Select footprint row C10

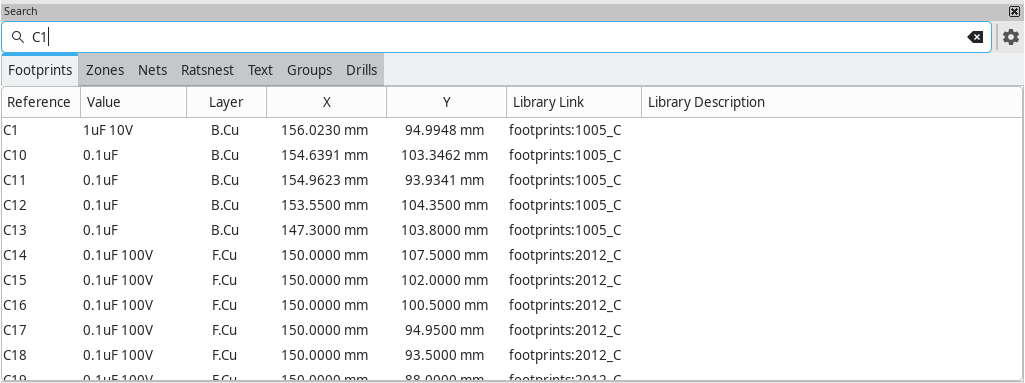click(512, 155)
